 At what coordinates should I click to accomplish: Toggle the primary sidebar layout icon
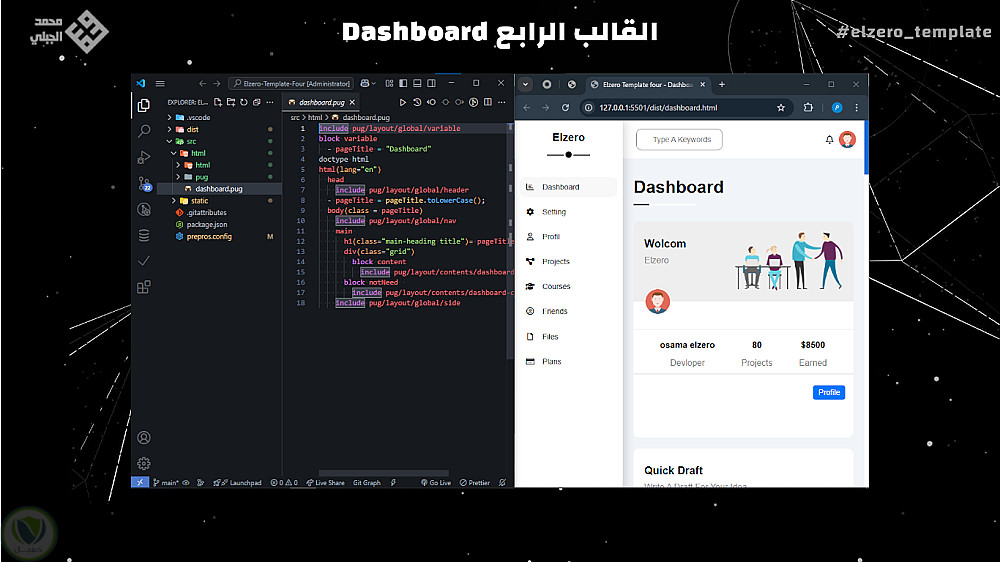point(403,84)
